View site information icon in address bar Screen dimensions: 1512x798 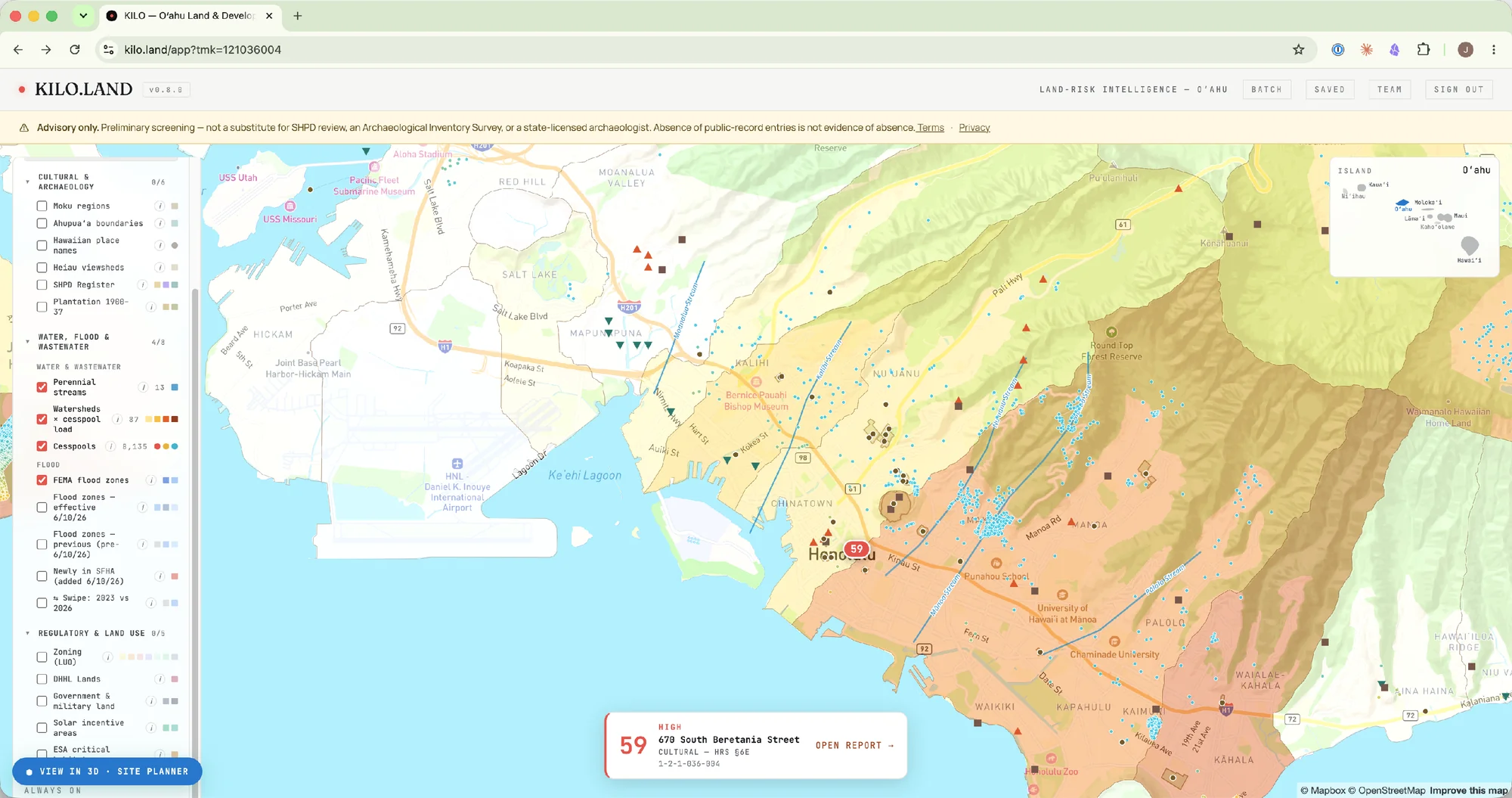[109, 50]
